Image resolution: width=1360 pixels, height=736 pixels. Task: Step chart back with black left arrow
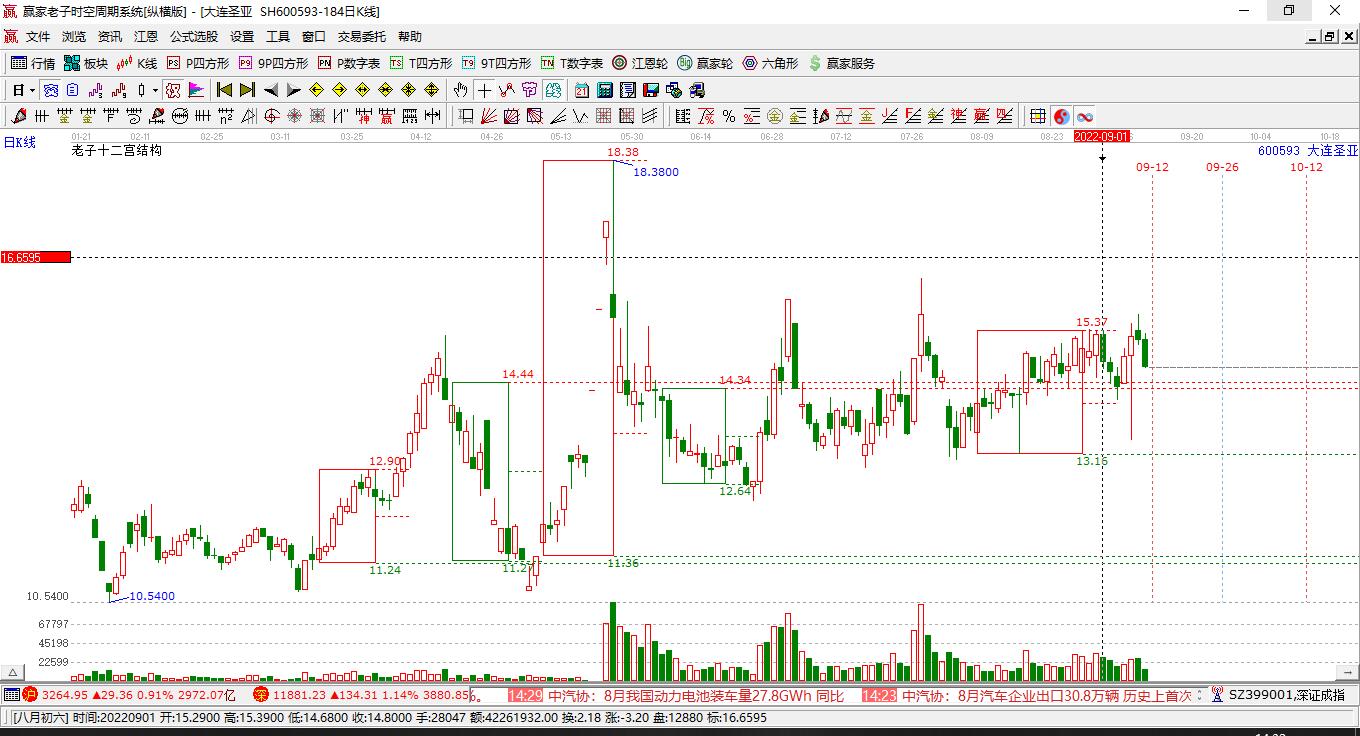pyautogui.click(x=271, y=90)
